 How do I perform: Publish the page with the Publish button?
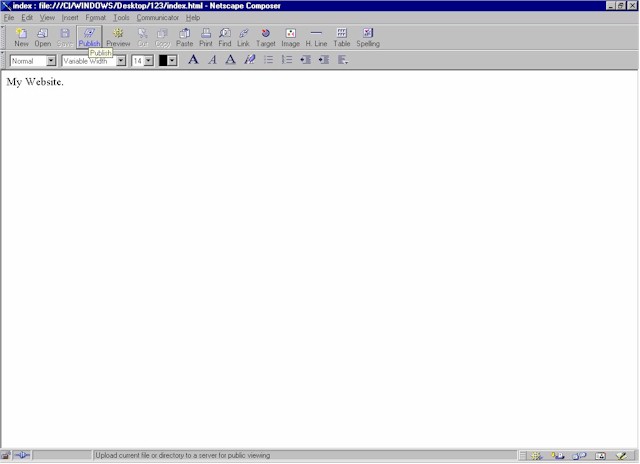(89, 38)
